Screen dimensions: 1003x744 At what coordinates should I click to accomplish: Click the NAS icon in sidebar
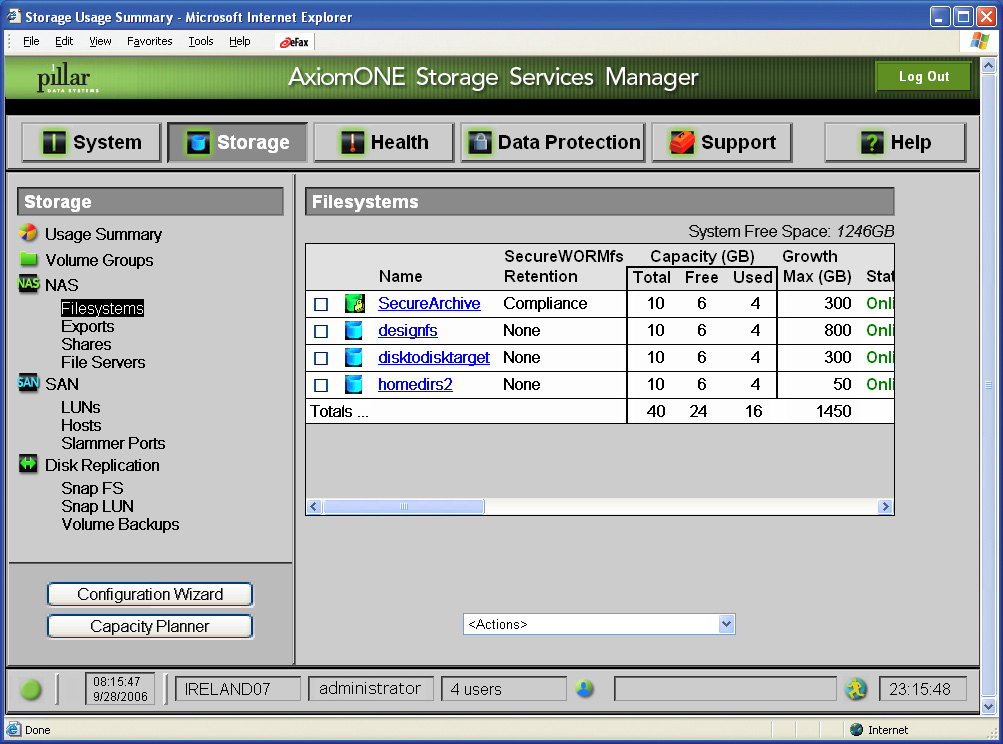(28, 283)
